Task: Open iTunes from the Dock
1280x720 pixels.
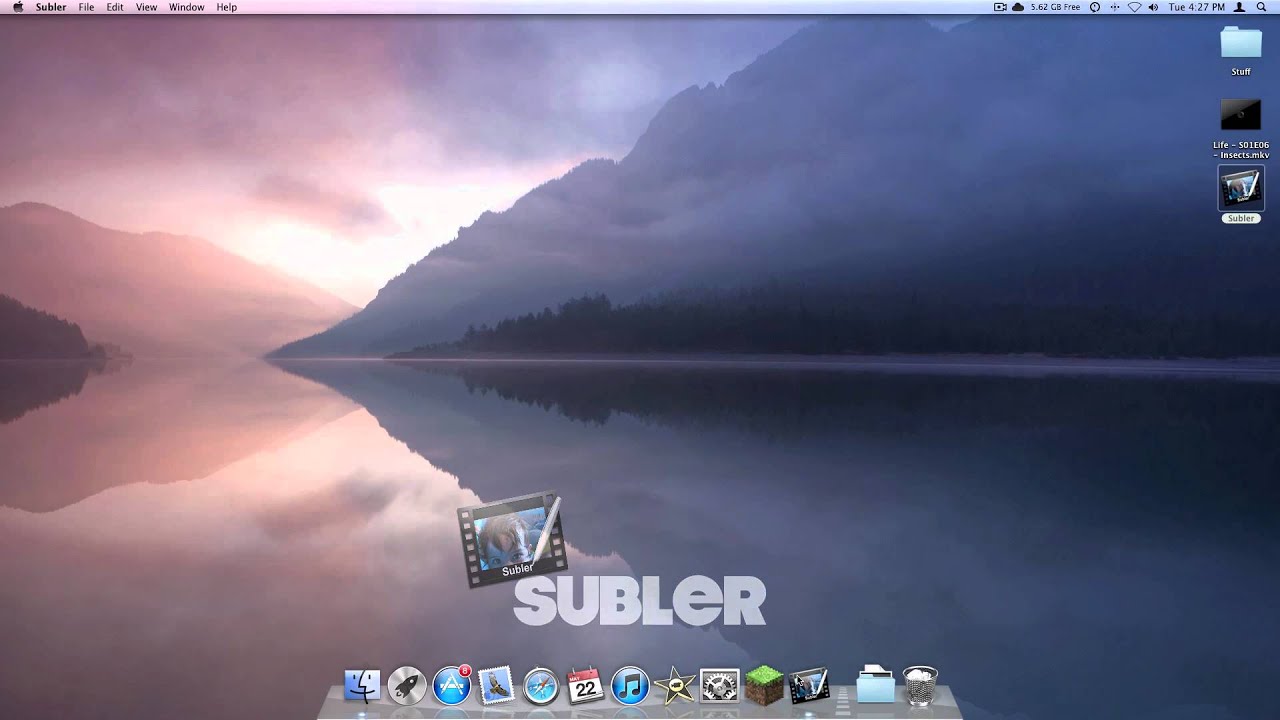Action: (630, 686)
